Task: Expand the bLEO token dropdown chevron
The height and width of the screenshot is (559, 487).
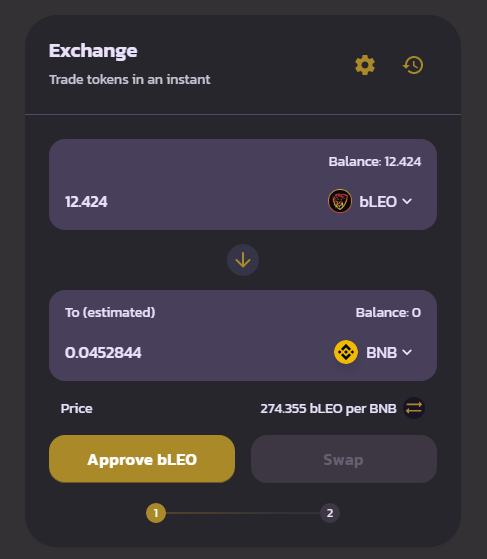Action: (407, 201)
